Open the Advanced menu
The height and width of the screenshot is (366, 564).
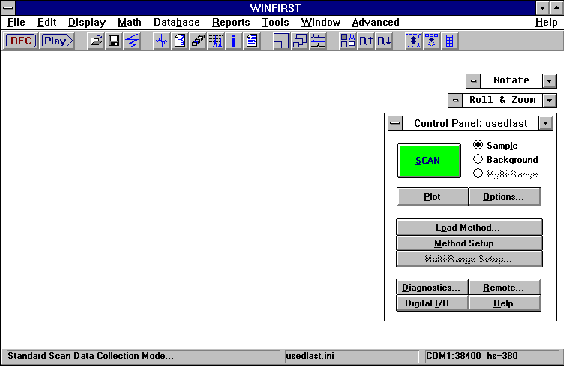pos(376,22)
